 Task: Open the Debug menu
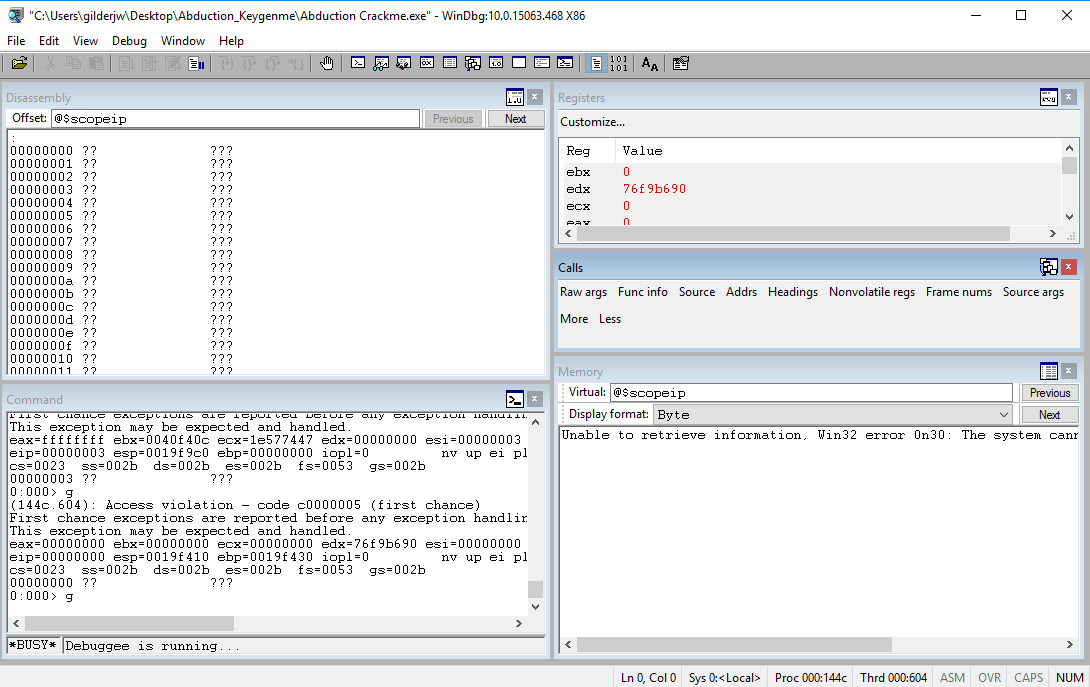129,41
